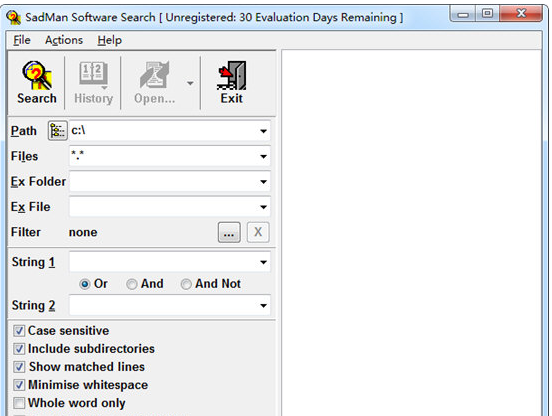Open the File menu
This screenshot has width=552, height=416.
(x=22, y=40)
